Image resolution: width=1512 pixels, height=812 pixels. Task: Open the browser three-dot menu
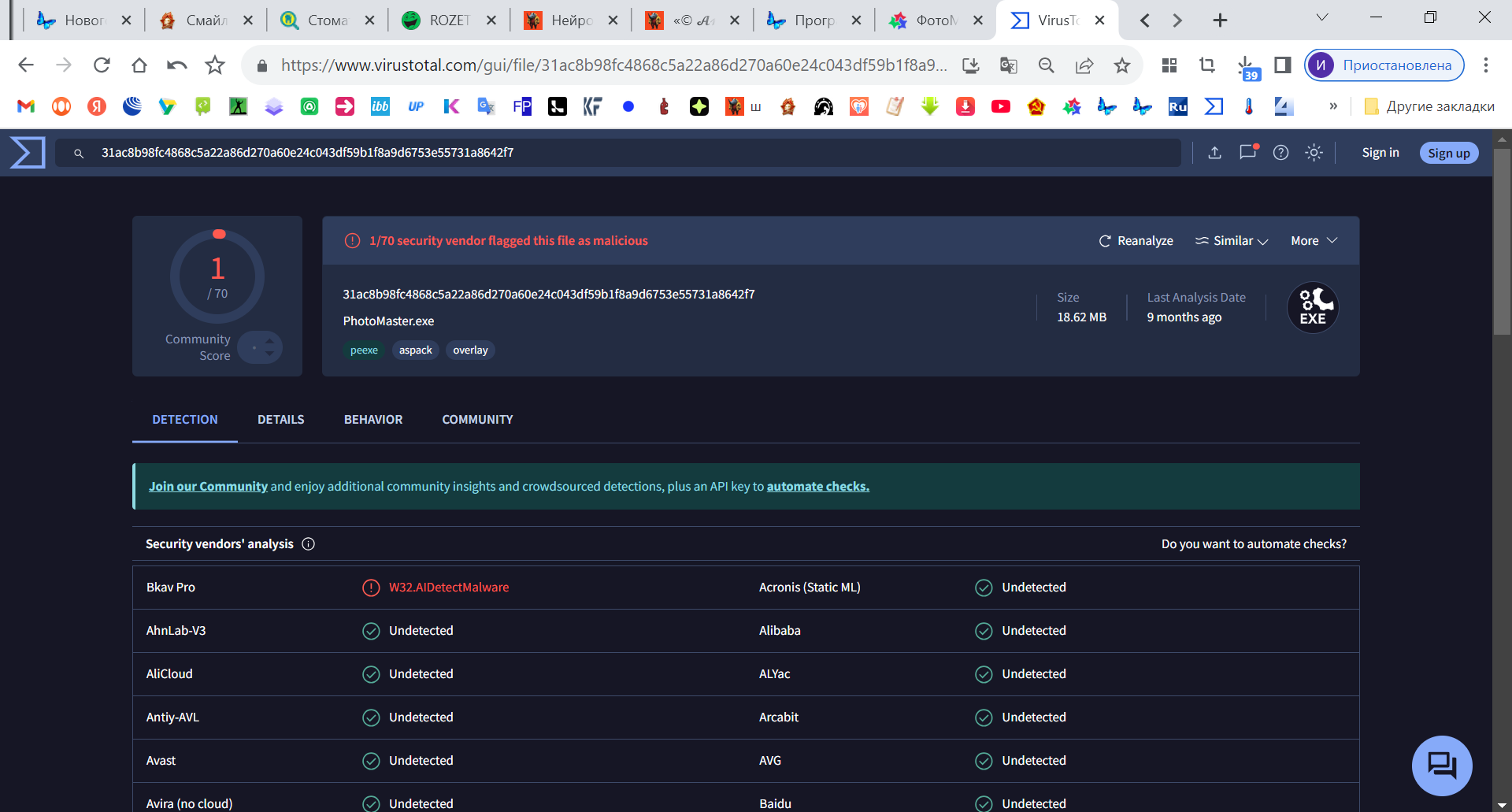1486,65
